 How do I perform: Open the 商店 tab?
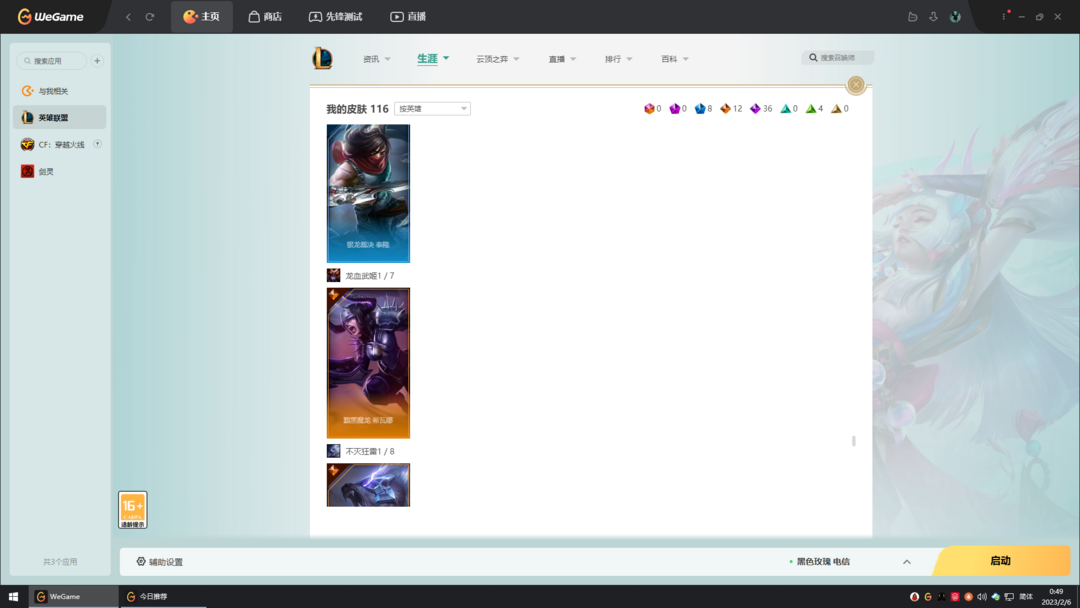click(x=265, y=17)
